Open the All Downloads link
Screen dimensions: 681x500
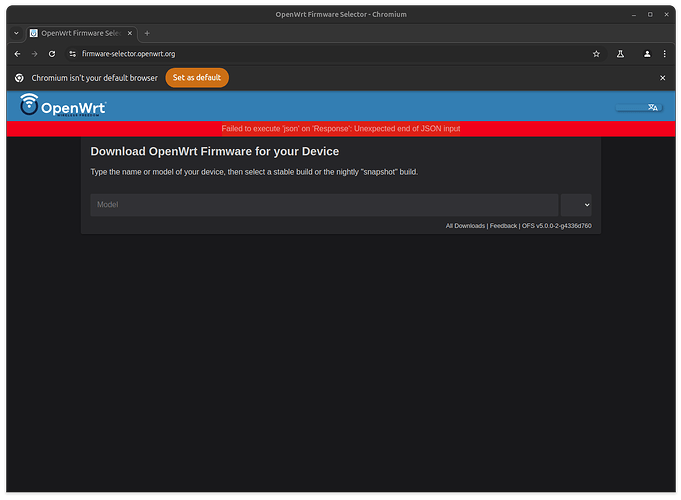coord(465,226)
